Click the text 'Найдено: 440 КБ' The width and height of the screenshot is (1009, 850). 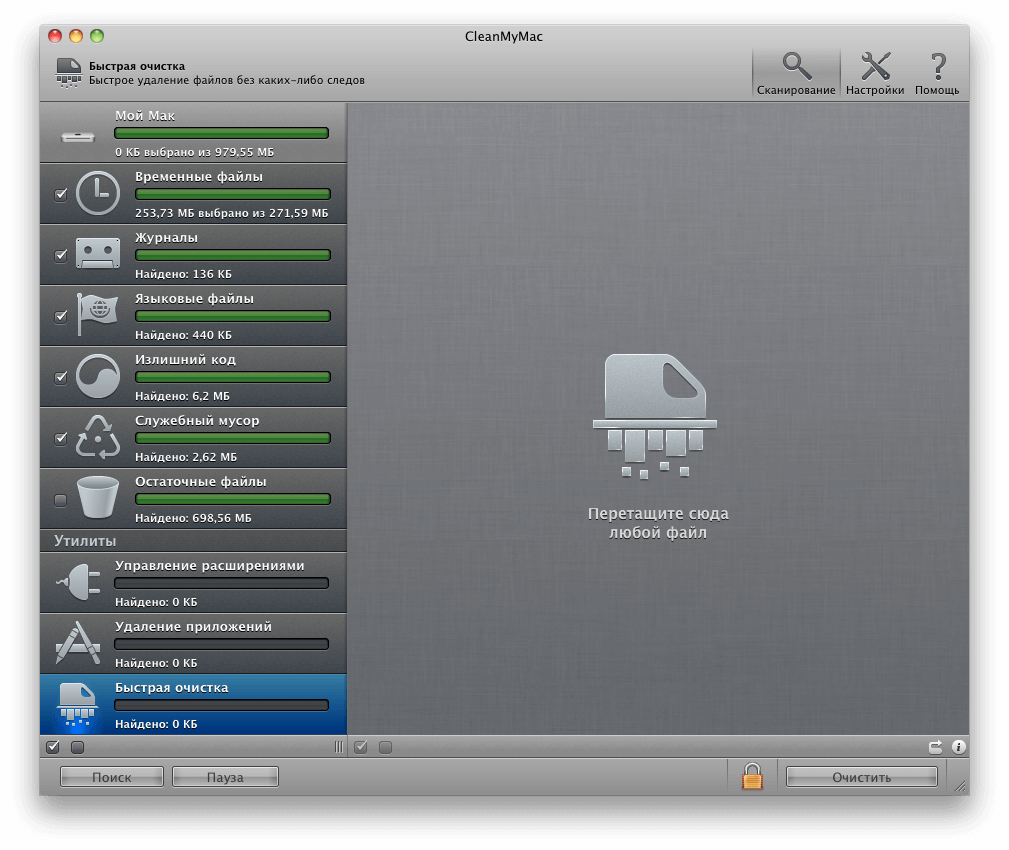(x=183, y=335)
